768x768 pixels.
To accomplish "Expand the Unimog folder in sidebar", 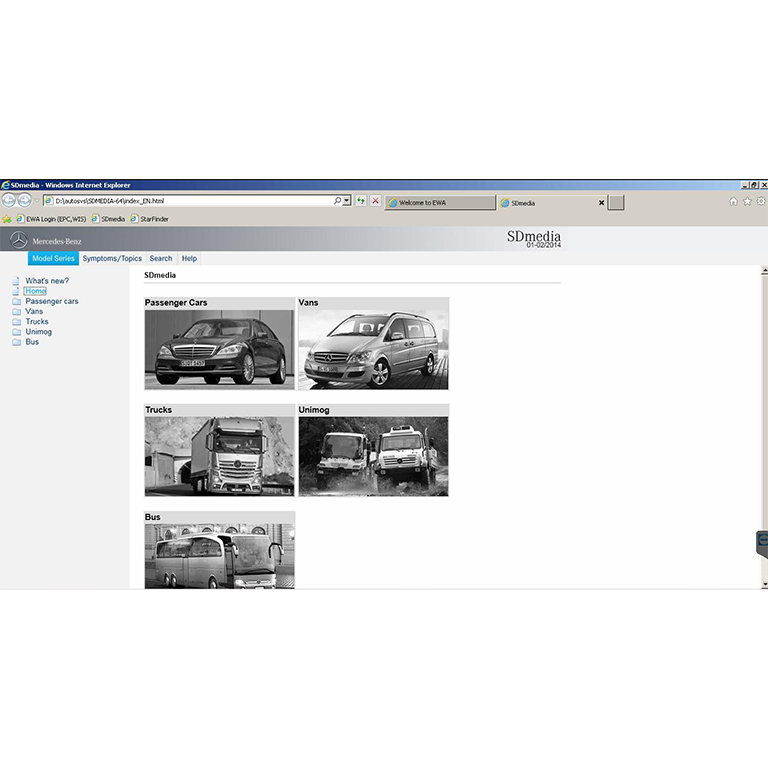I will click(38, 332).
